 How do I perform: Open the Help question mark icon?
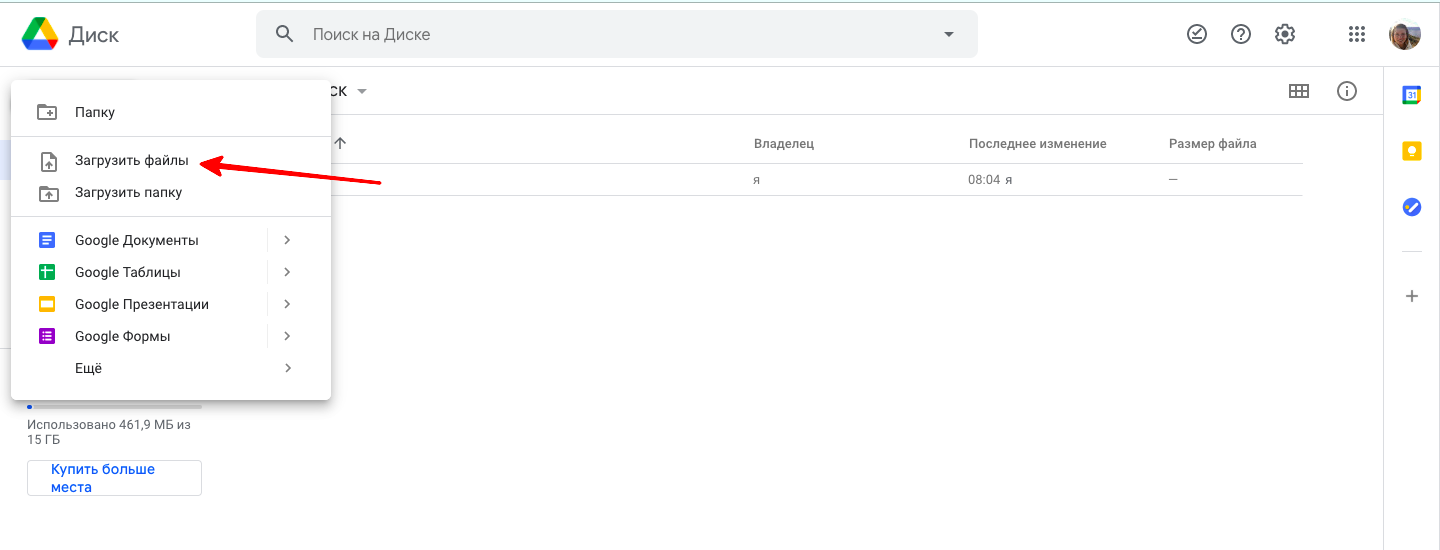point(1241,34)
